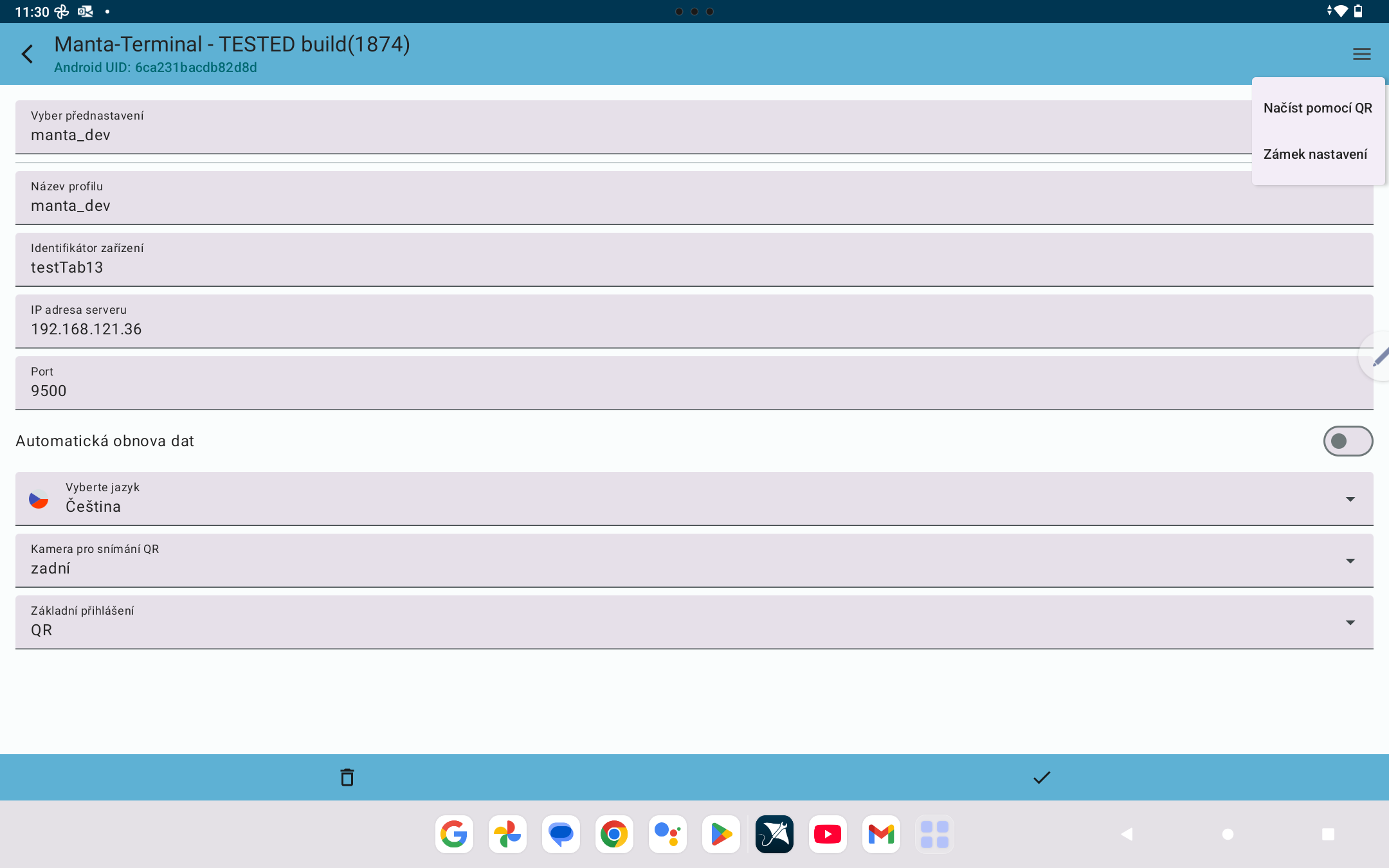Confirm settings with the checkmark icon
The height and width of the screenshot is (868, 1389).
click(x=1042, y=777)
